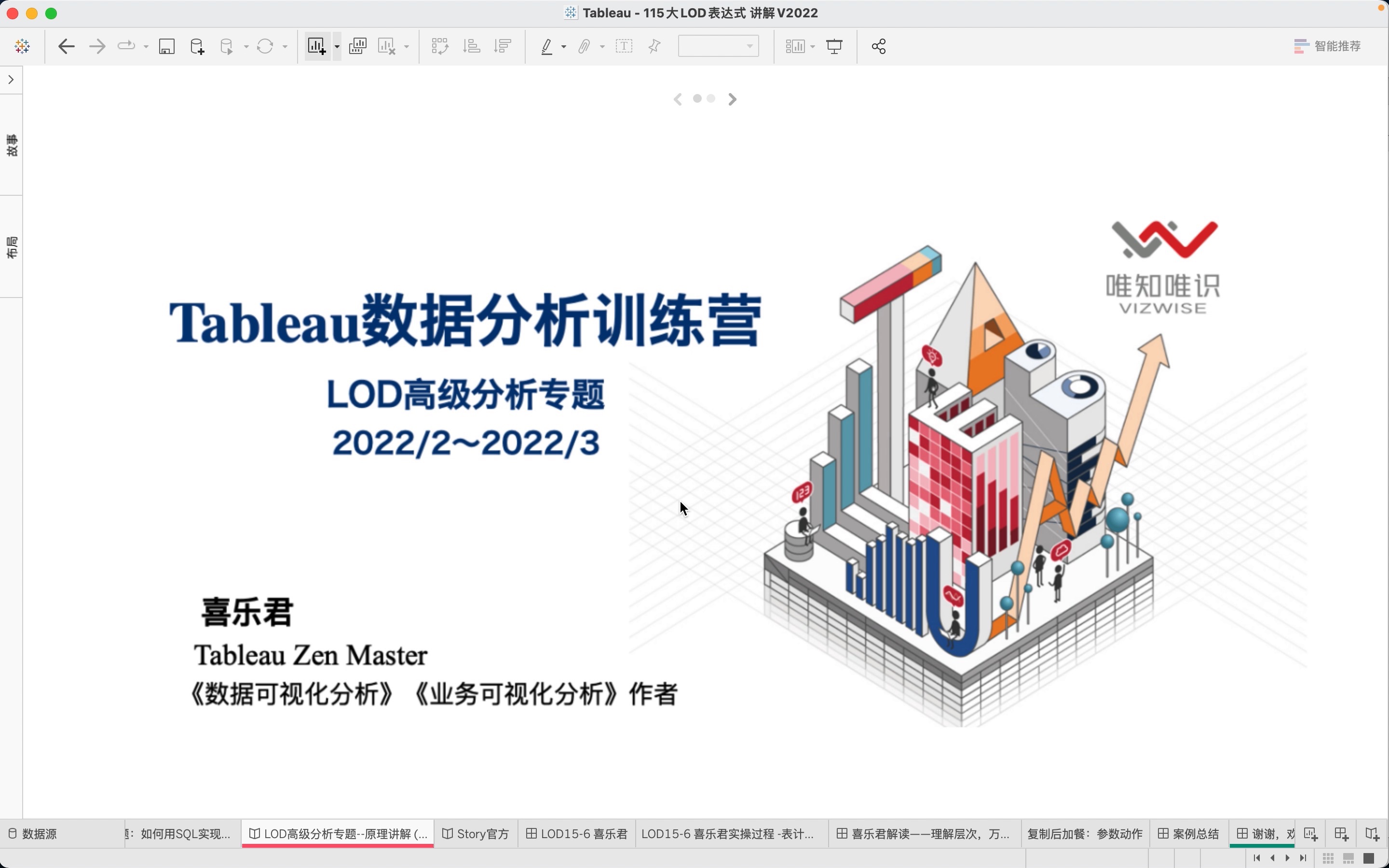Open sharing options via the share icon
1389x868 pixels.
(879, 46)
